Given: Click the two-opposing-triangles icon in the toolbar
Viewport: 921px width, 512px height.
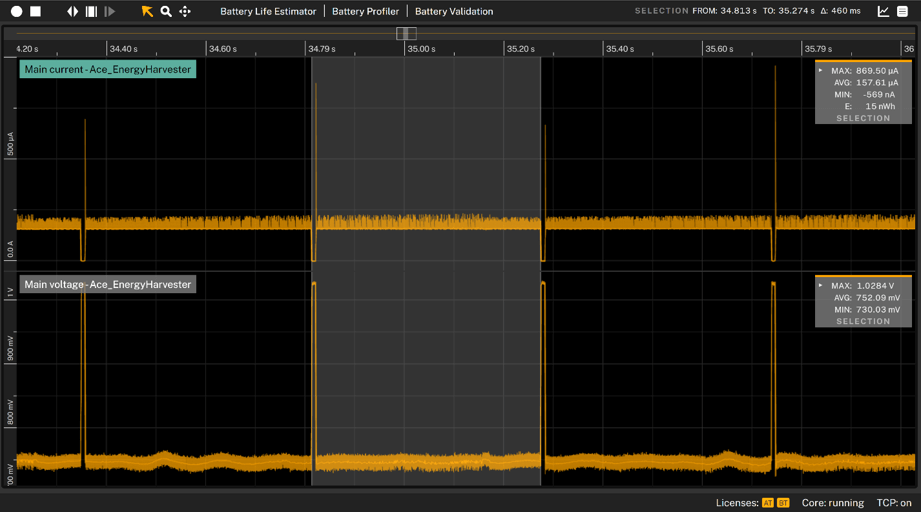Looking at the screenshot, I should (x=72, y=11).
